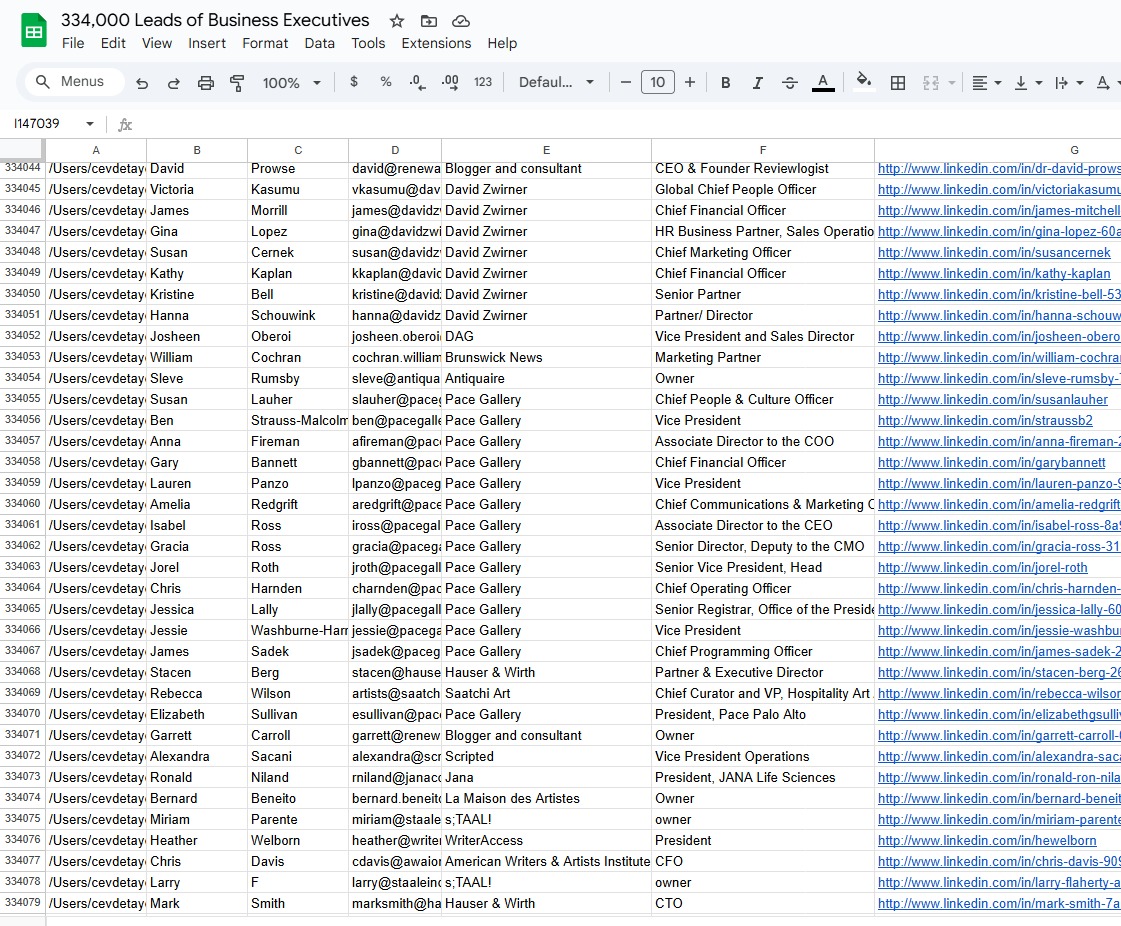Open the View menu
This screenshot has height=926, width=1121.
click(157, 43)
